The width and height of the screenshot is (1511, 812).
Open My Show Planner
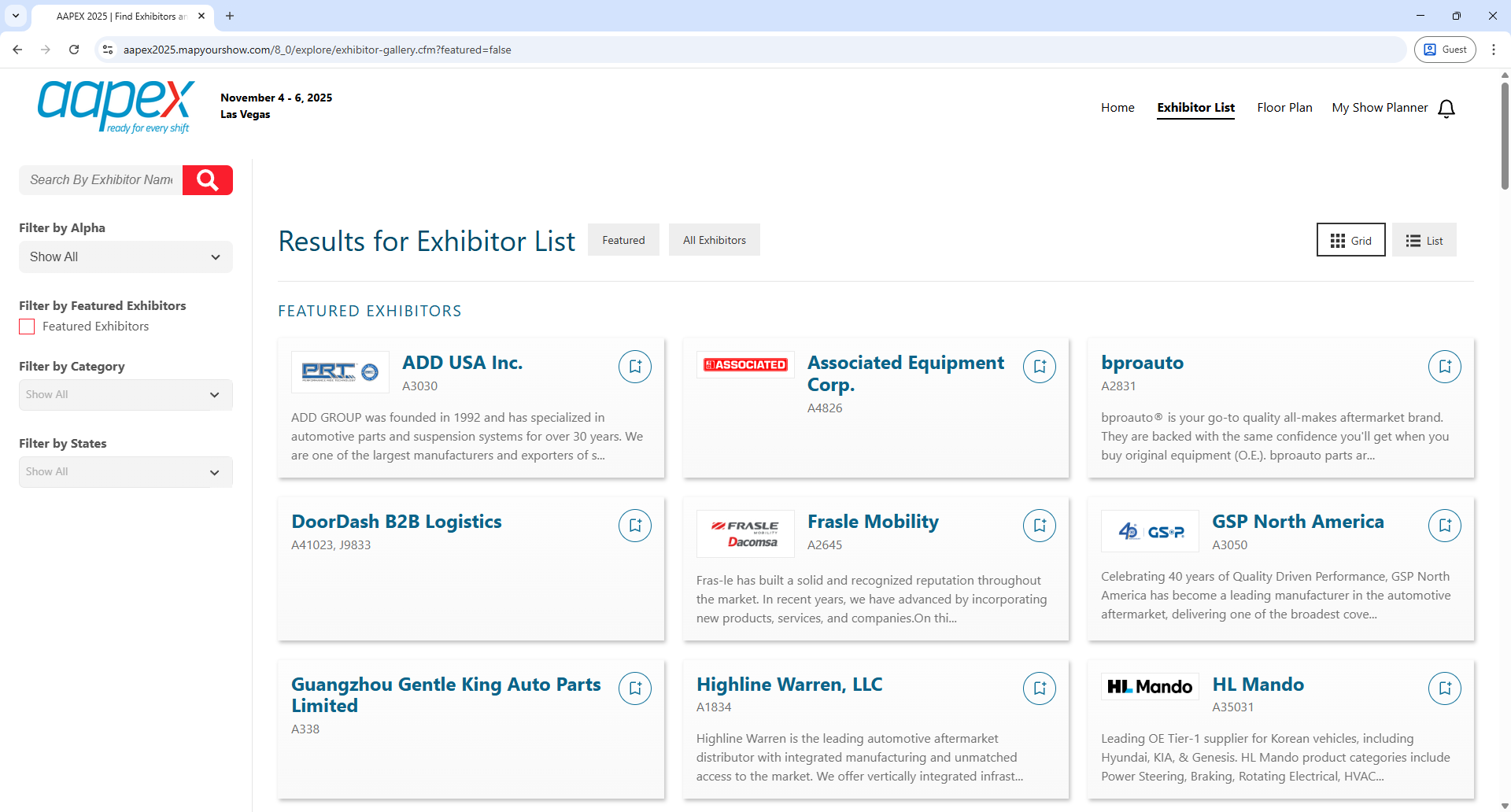click(x=1380, y=107)
